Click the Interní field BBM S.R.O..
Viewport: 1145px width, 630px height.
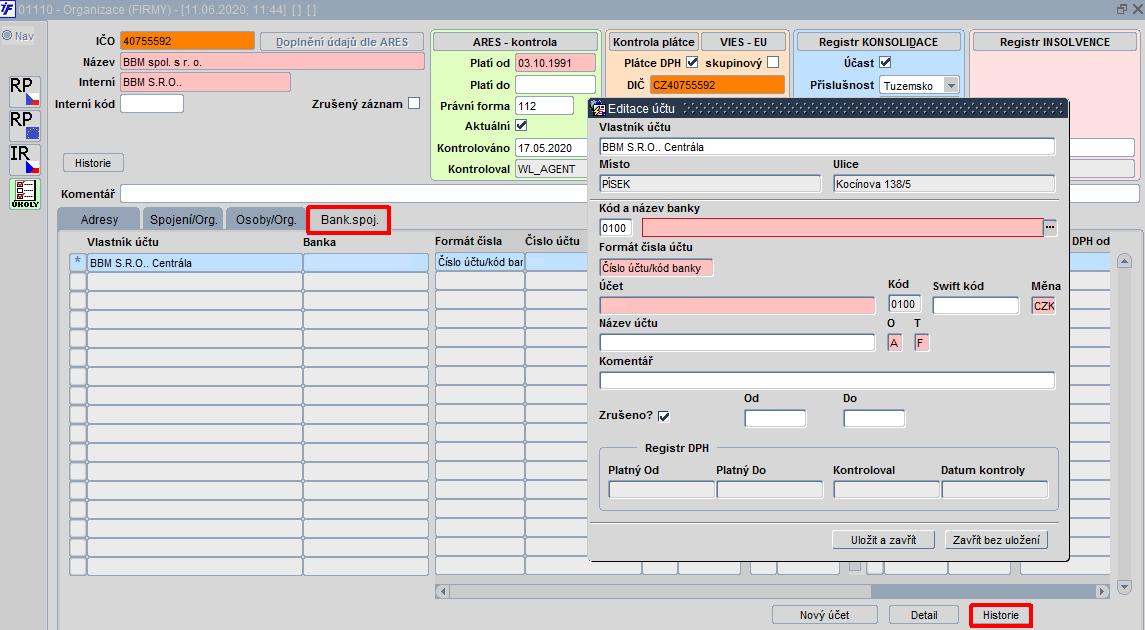pos(205,82)
